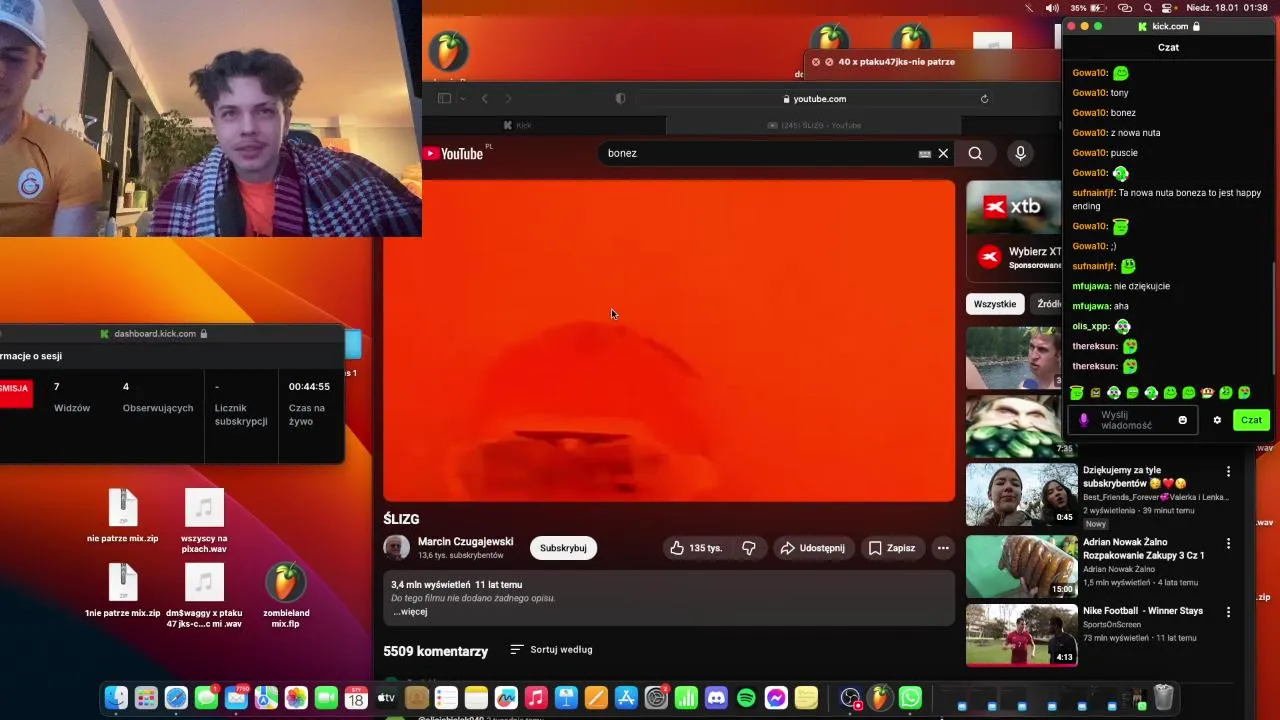This screenshot has width=1280, height=720.
Task: Click the YouTube search magnifier button
Action: point(975,153)
